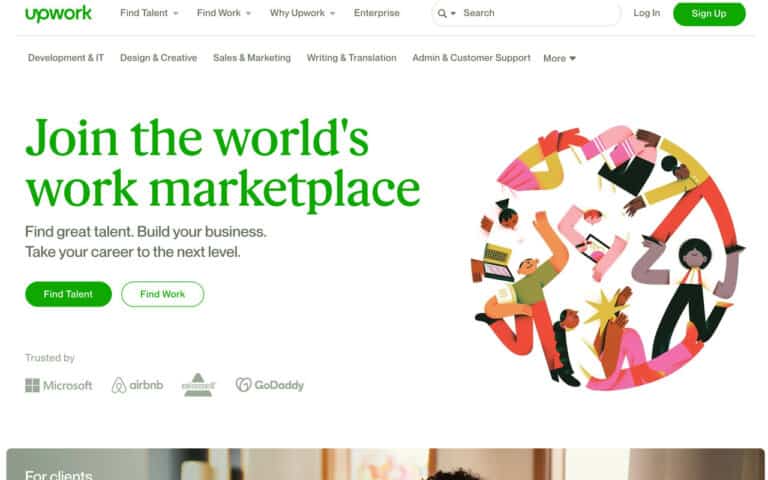
Task: Open the search type dropdown arrow
Action: [x=453, y=14]
